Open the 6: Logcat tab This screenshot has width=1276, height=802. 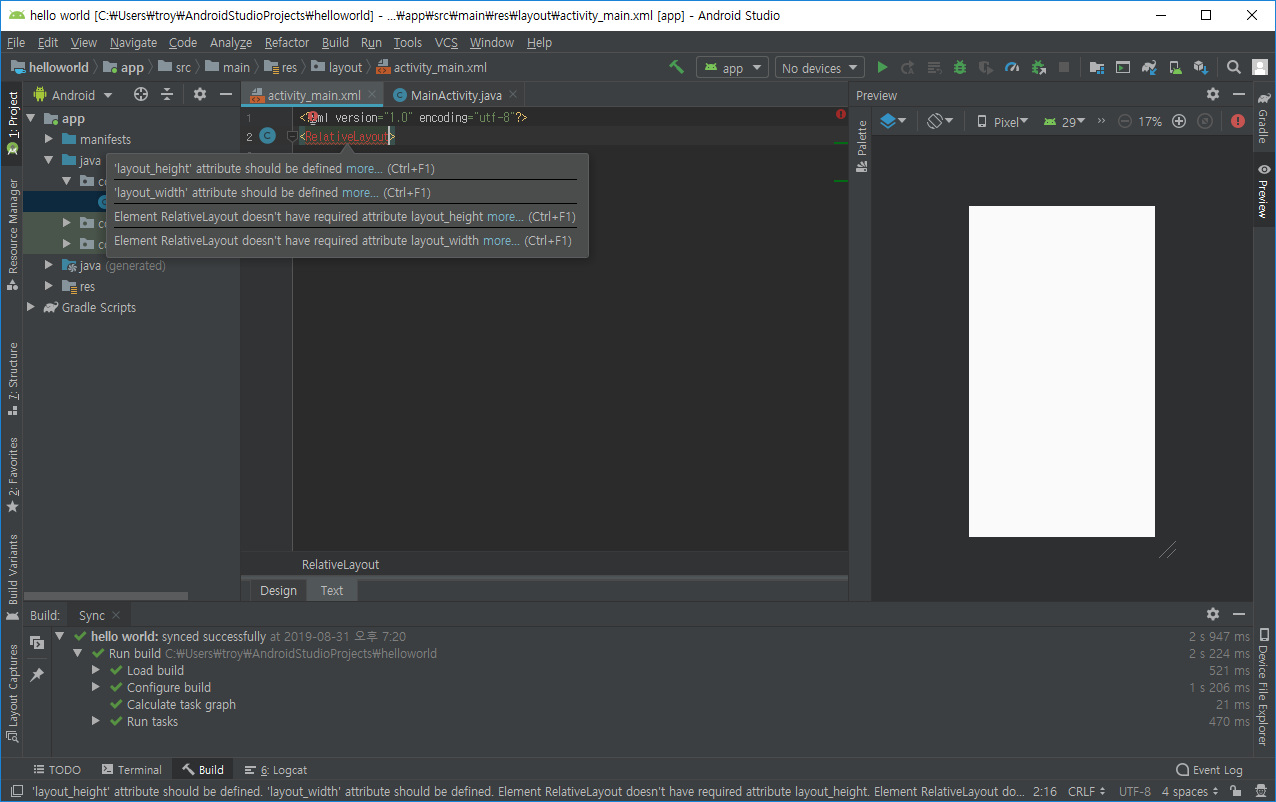276,769
